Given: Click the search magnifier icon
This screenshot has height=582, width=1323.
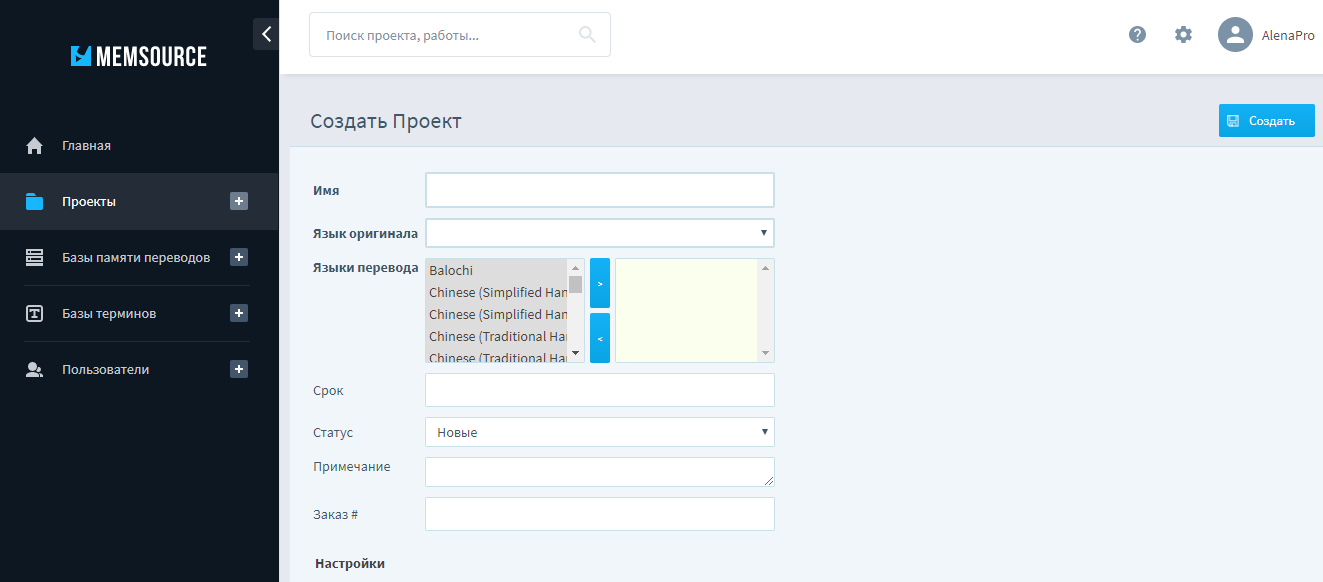Looking at the screenshot, I should 587,35.
